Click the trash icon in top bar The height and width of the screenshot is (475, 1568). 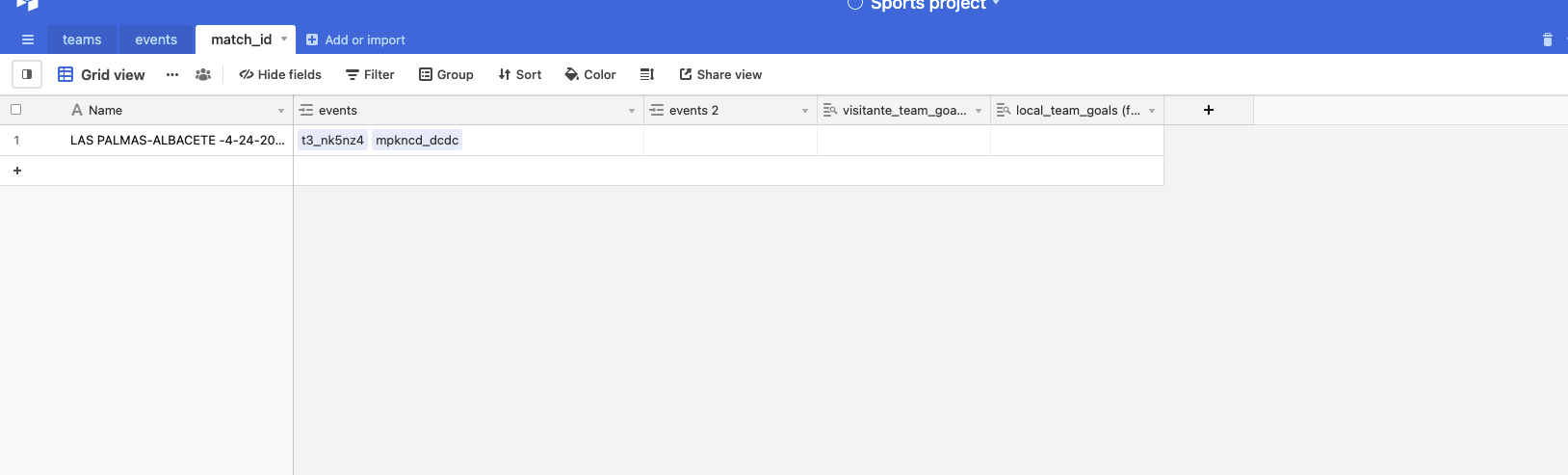click(x=1548, y=40)
